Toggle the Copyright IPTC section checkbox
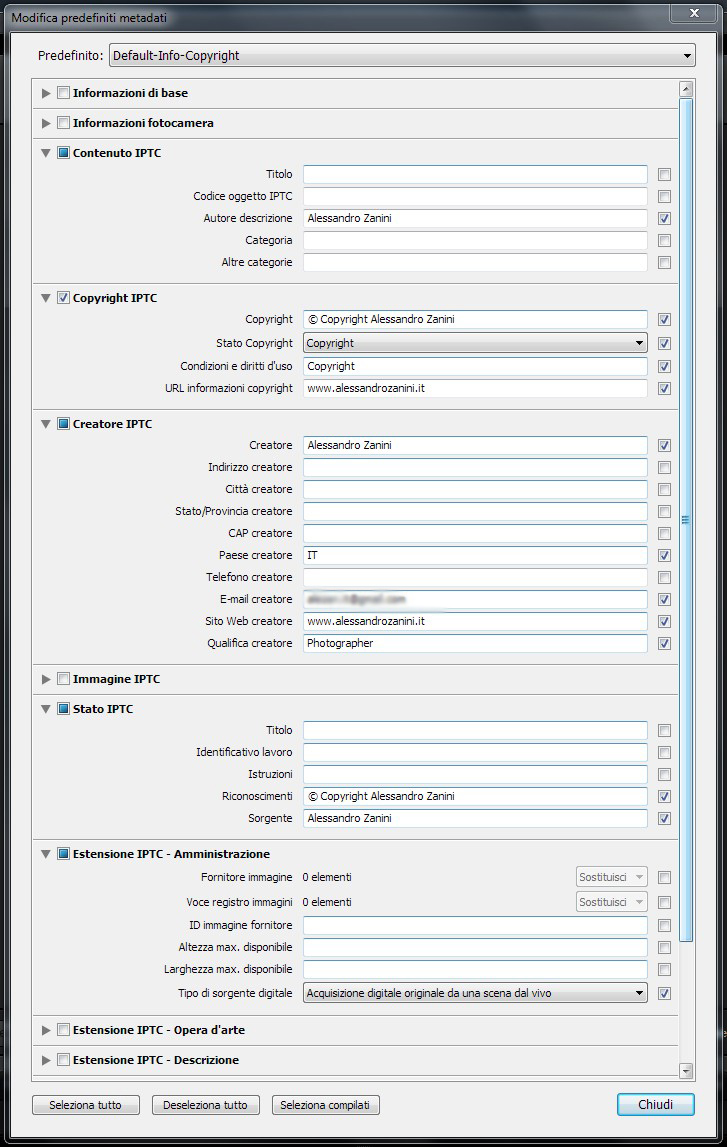This screenshot has width=727, height=1147. point(63,298)
